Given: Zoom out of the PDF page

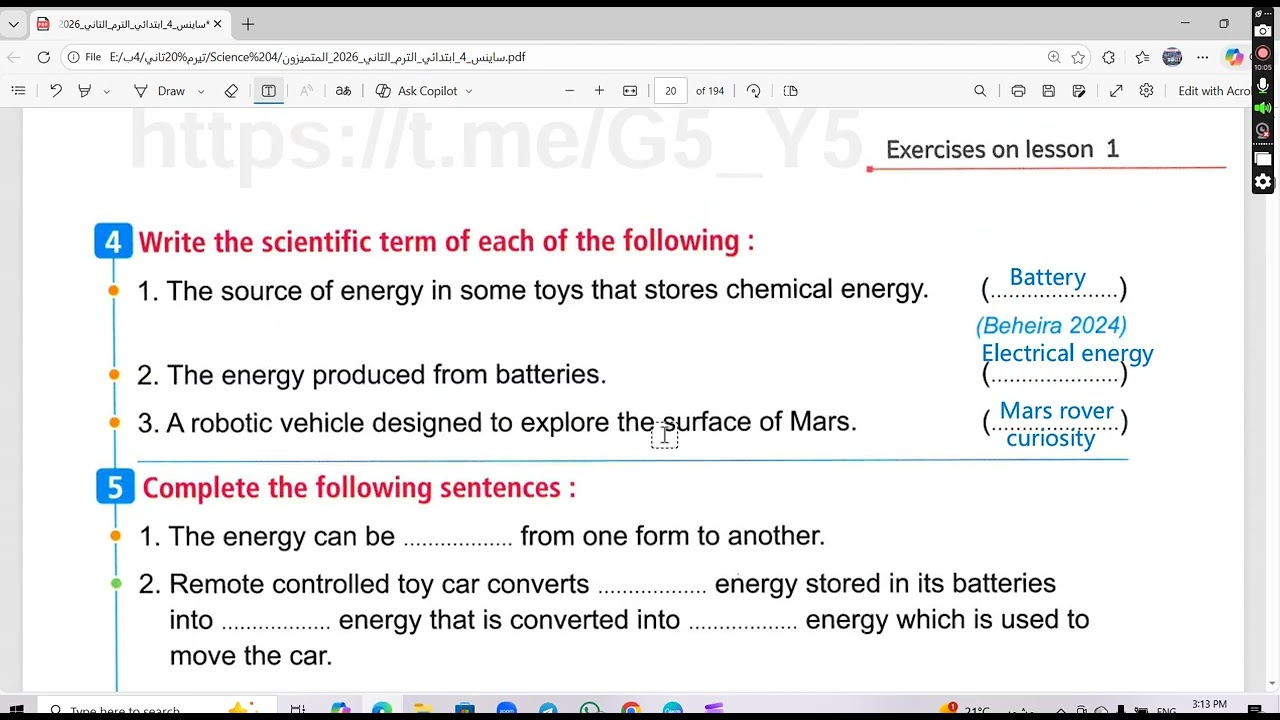Looking at the screenshot, I should click(x=570, y=91).
